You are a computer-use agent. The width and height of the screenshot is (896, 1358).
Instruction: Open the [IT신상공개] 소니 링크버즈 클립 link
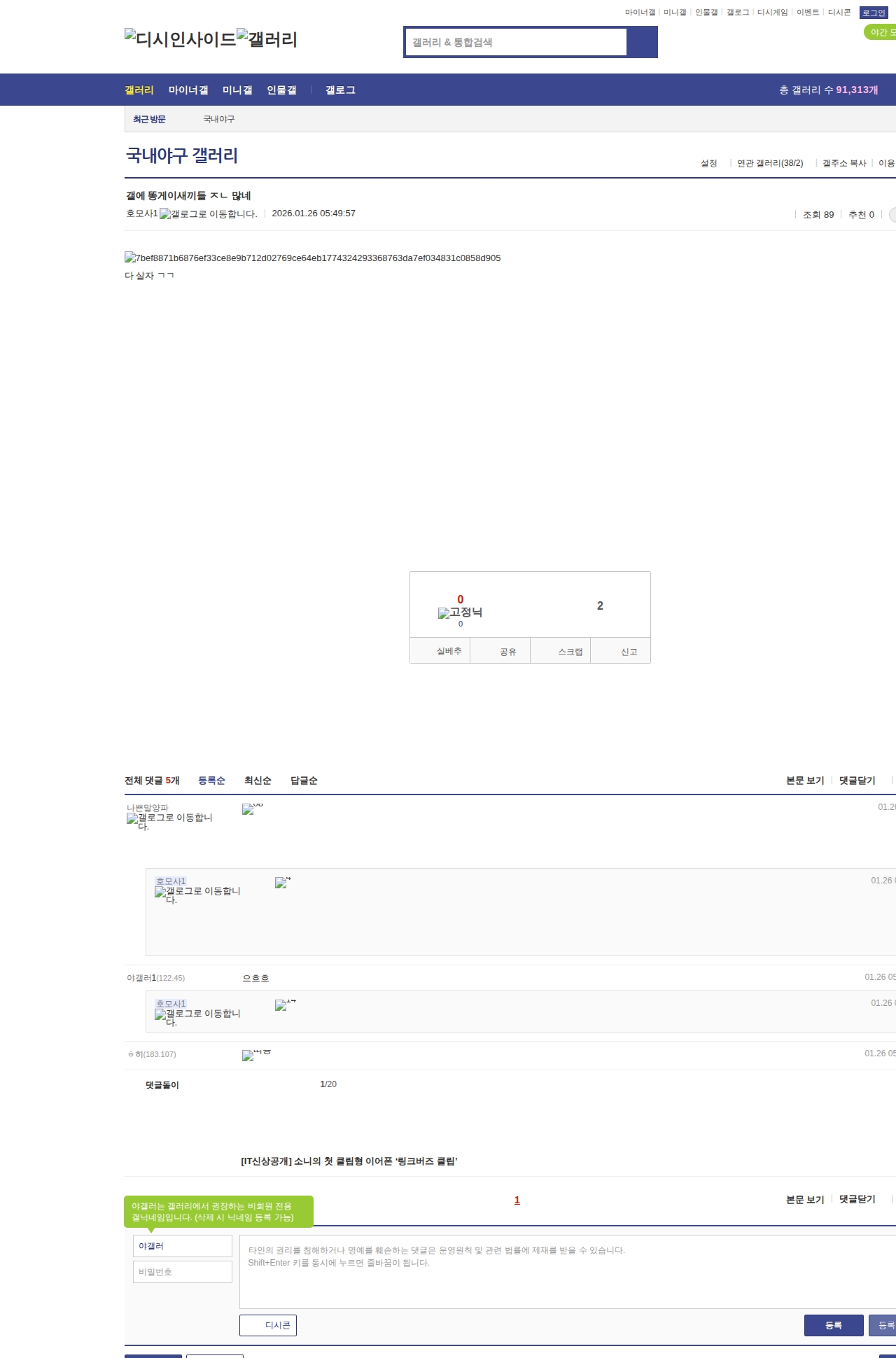coord(349,1161)
